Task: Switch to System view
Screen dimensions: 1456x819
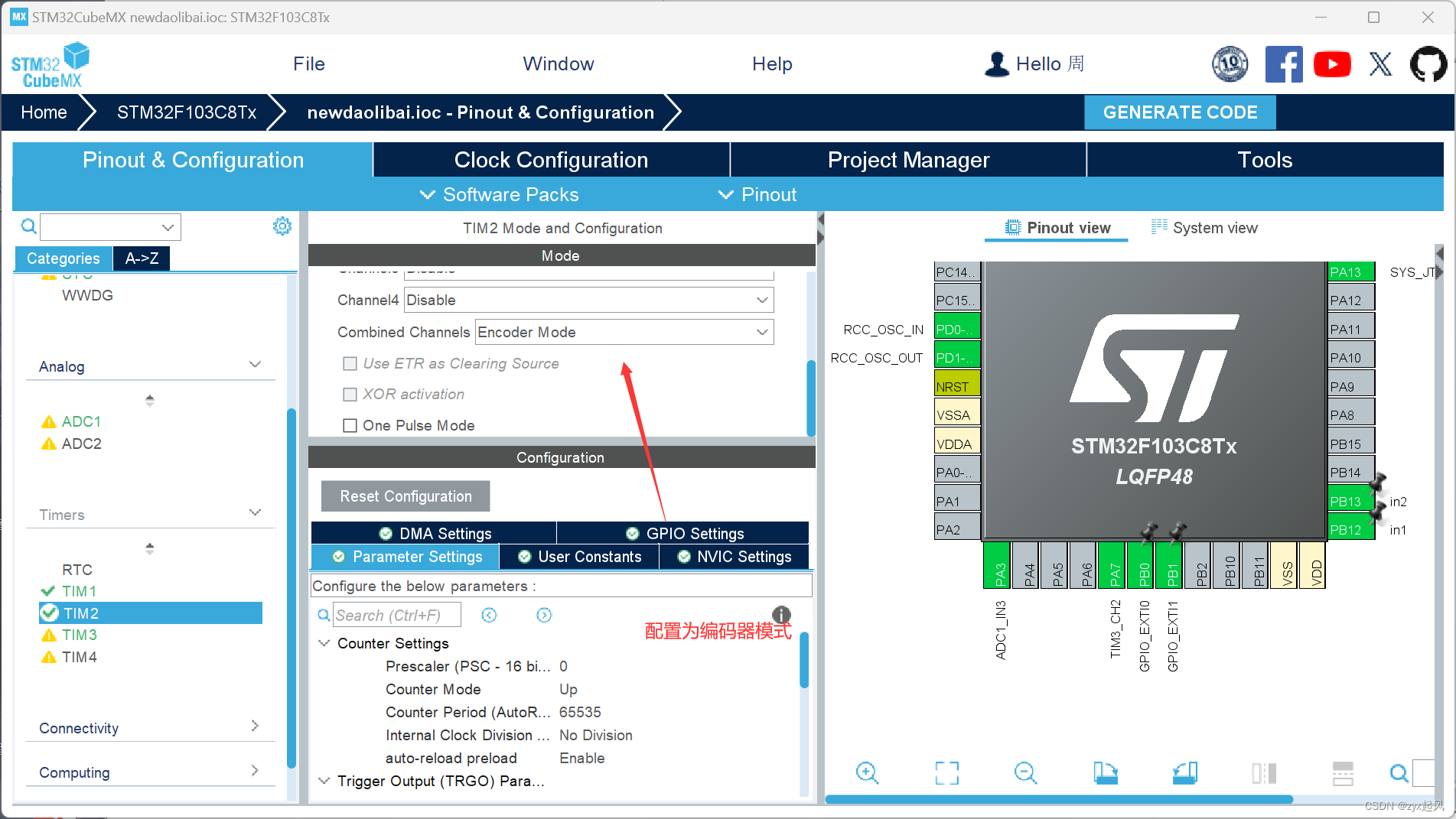Action: (1204, 228)
